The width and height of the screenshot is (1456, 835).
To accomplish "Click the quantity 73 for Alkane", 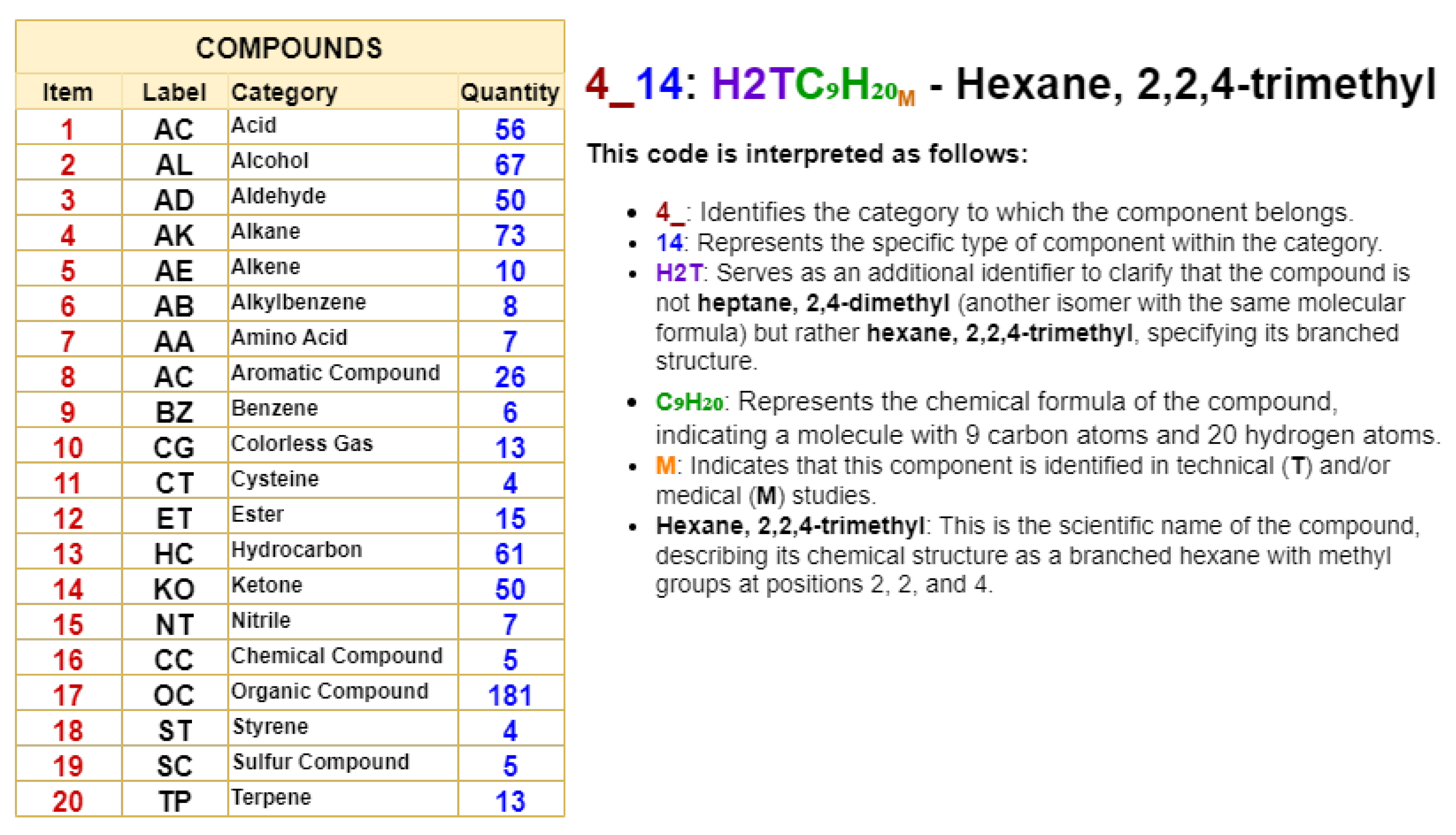I will 509,235.
